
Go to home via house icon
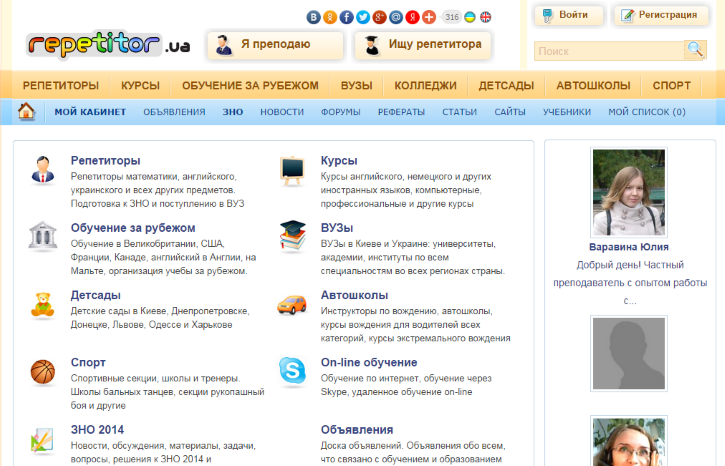click(26, 111)
